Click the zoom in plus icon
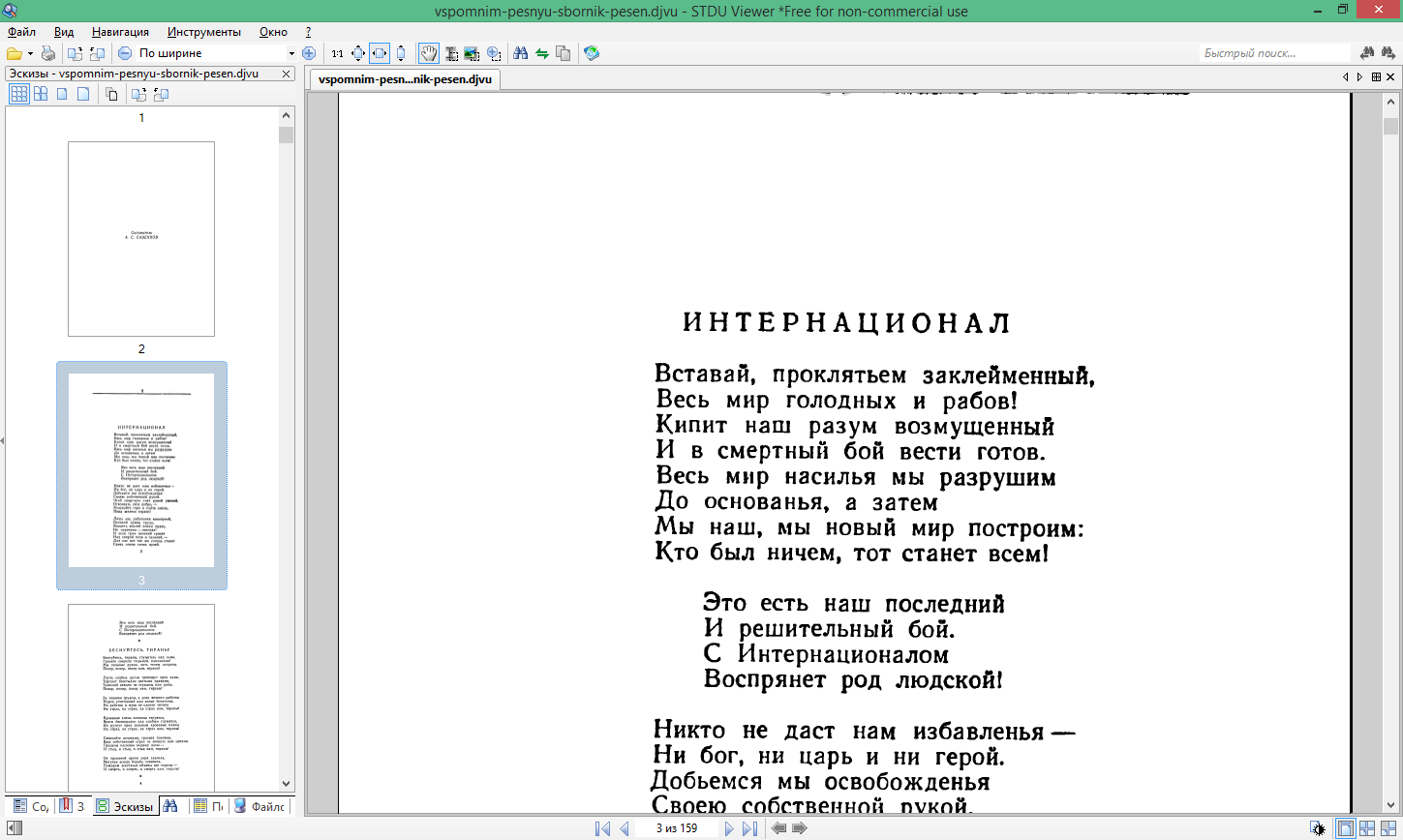This screenshot has width=1403, height=840. 309,53
